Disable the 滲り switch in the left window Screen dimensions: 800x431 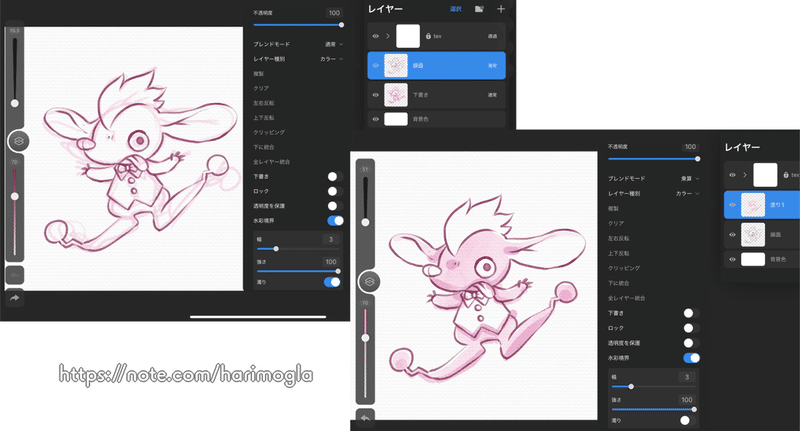coord(332,282)
